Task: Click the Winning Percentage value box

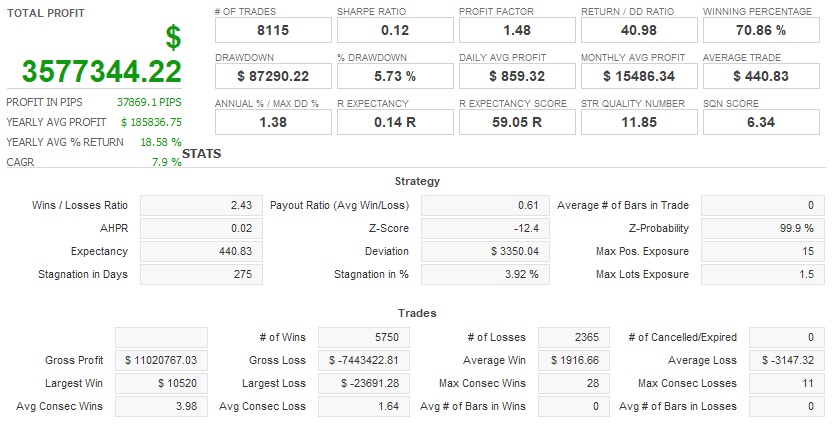Action: coord(759,30)
